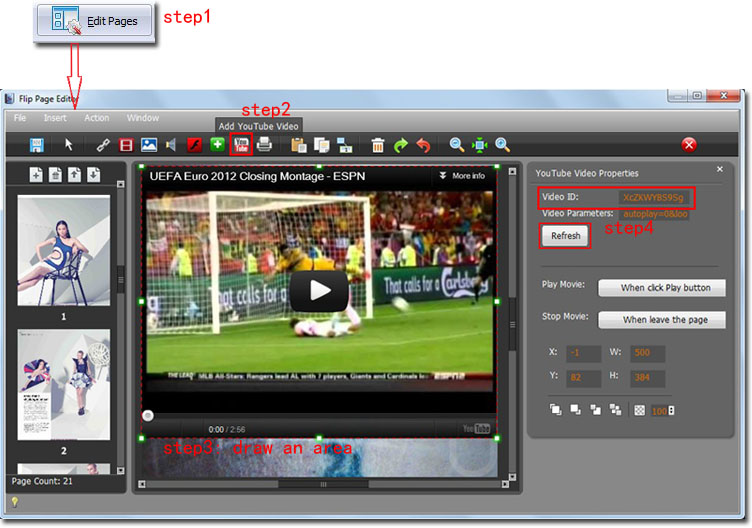Click the big play button on video

[319, 291]
